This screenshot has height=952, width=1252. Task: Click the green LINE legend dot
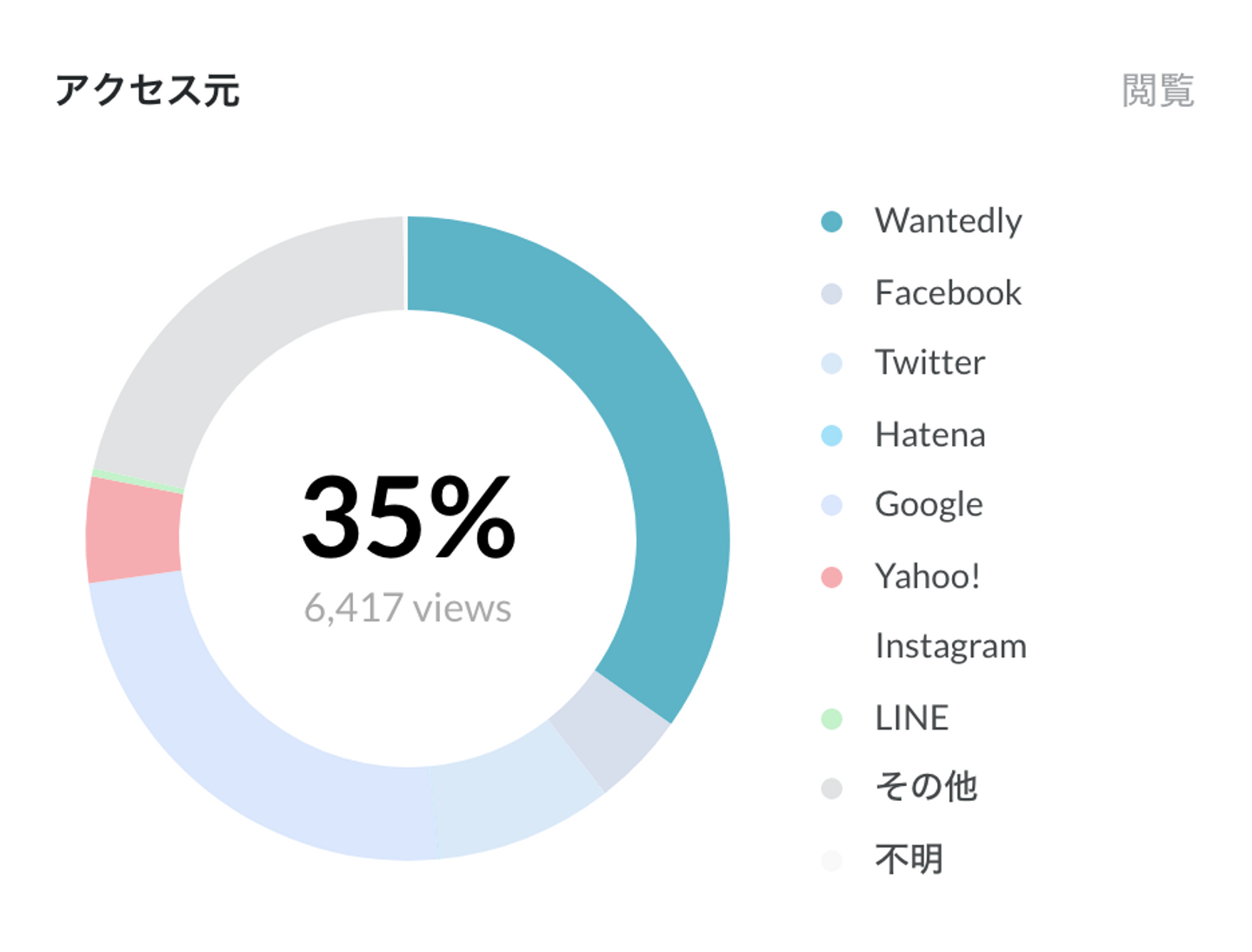pyautogui.click(x=831, y=719)
